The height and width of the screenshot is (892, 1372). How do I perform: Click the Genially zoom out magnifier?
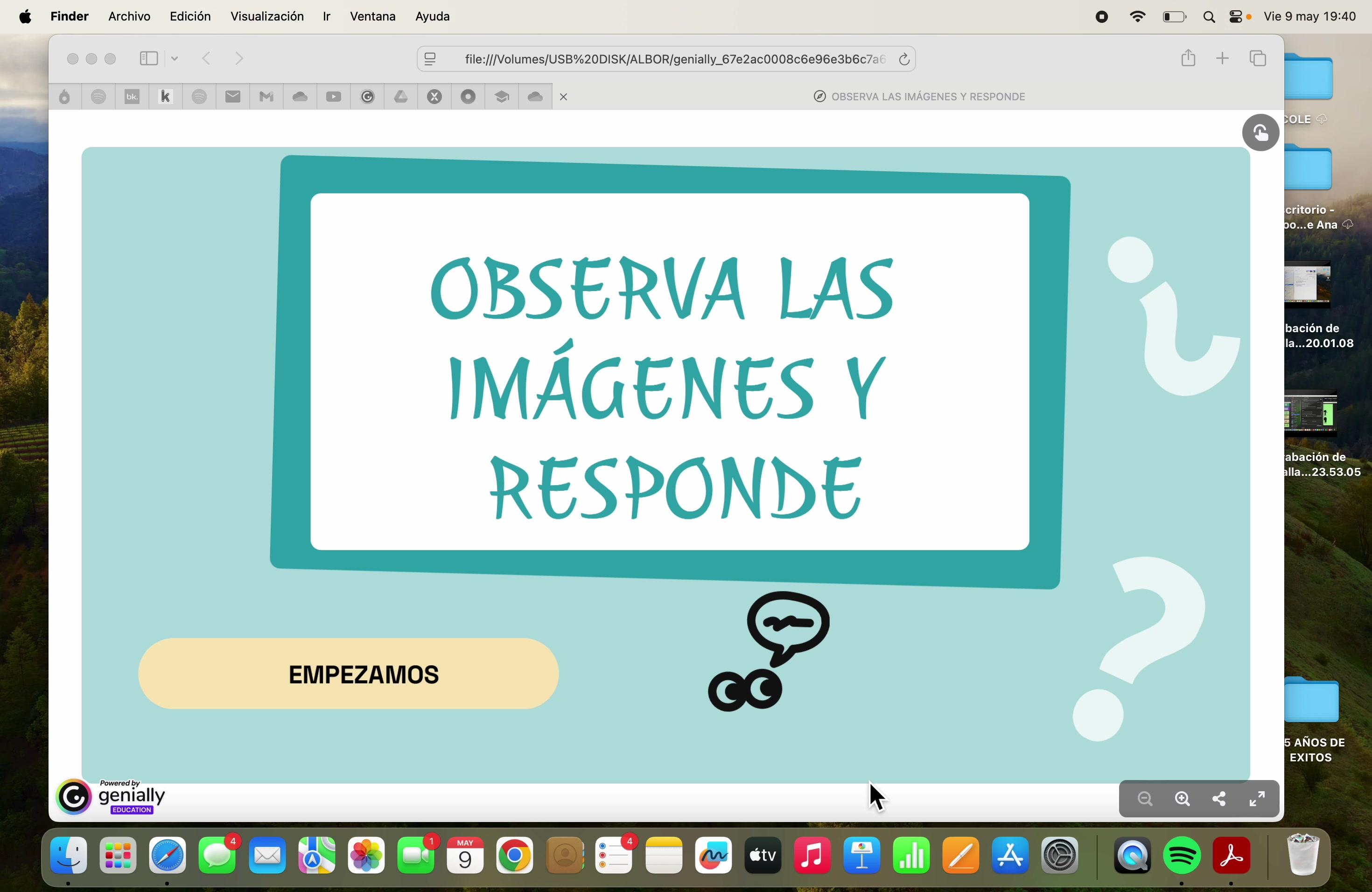pos(1145,799)
